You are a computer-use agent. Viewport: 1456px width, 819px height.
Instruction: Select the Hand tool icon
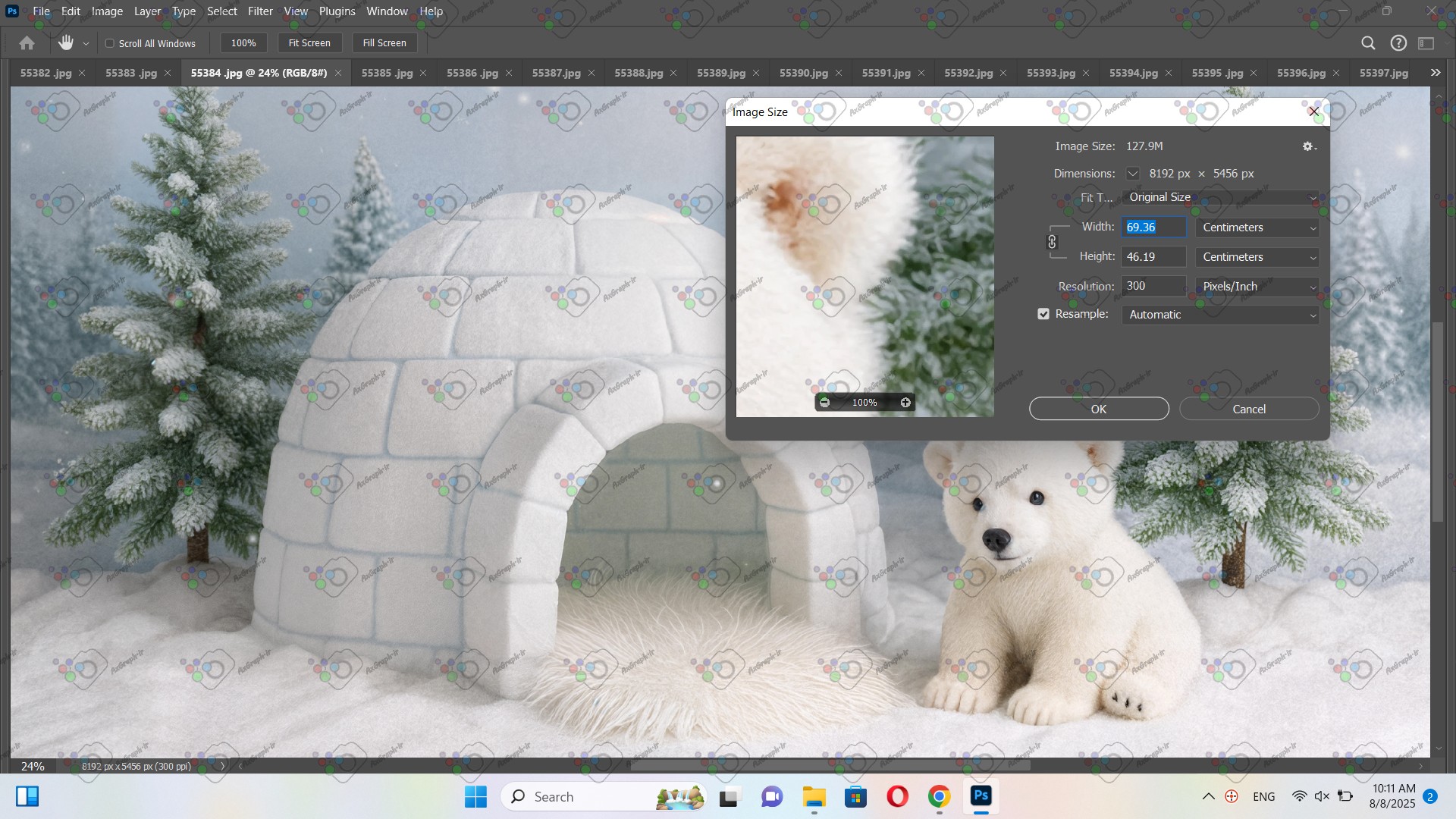click(66, 43)
